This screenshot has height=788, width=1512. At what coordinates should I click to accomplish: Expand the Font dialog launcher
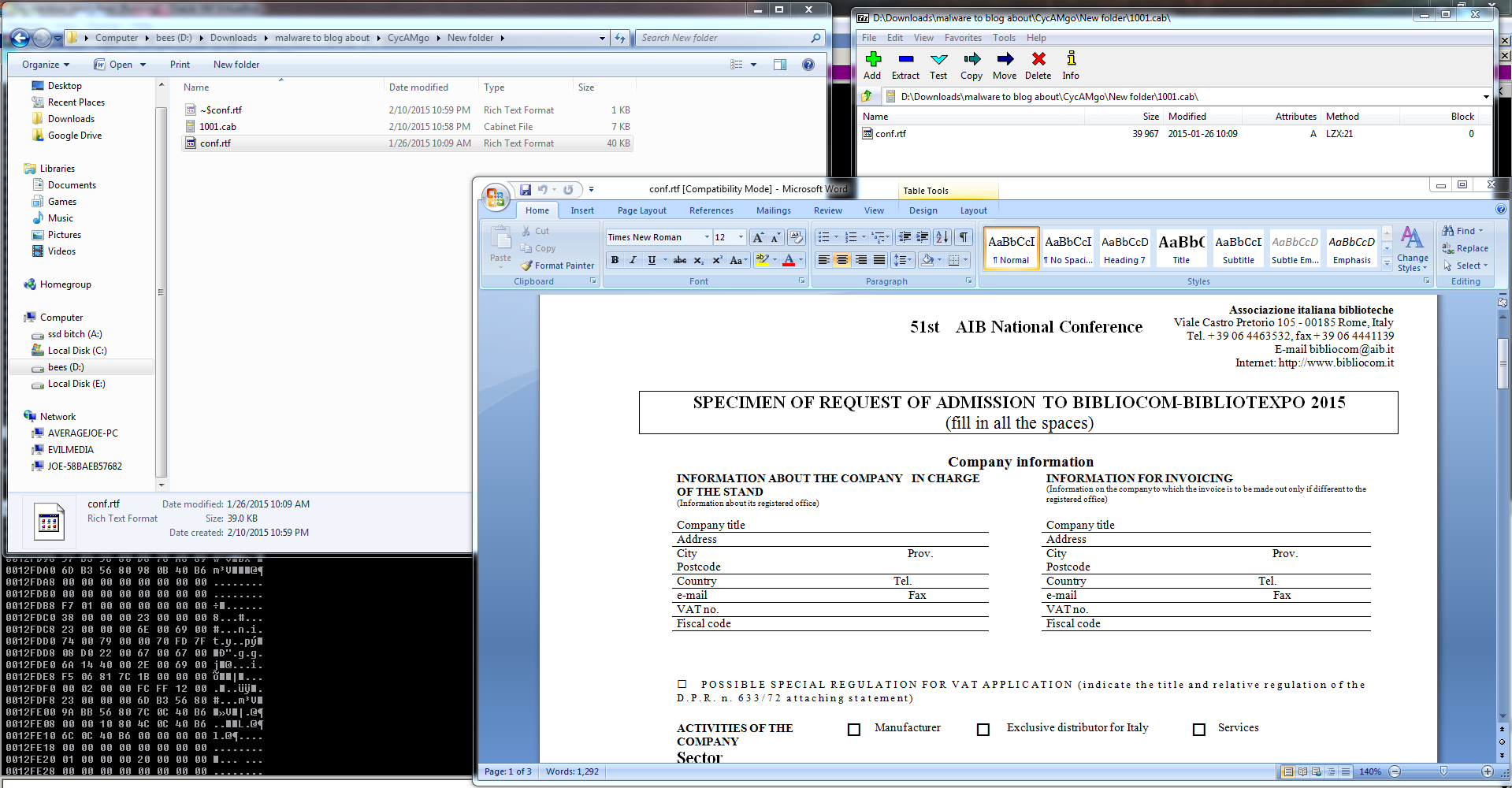coord(802,281)
